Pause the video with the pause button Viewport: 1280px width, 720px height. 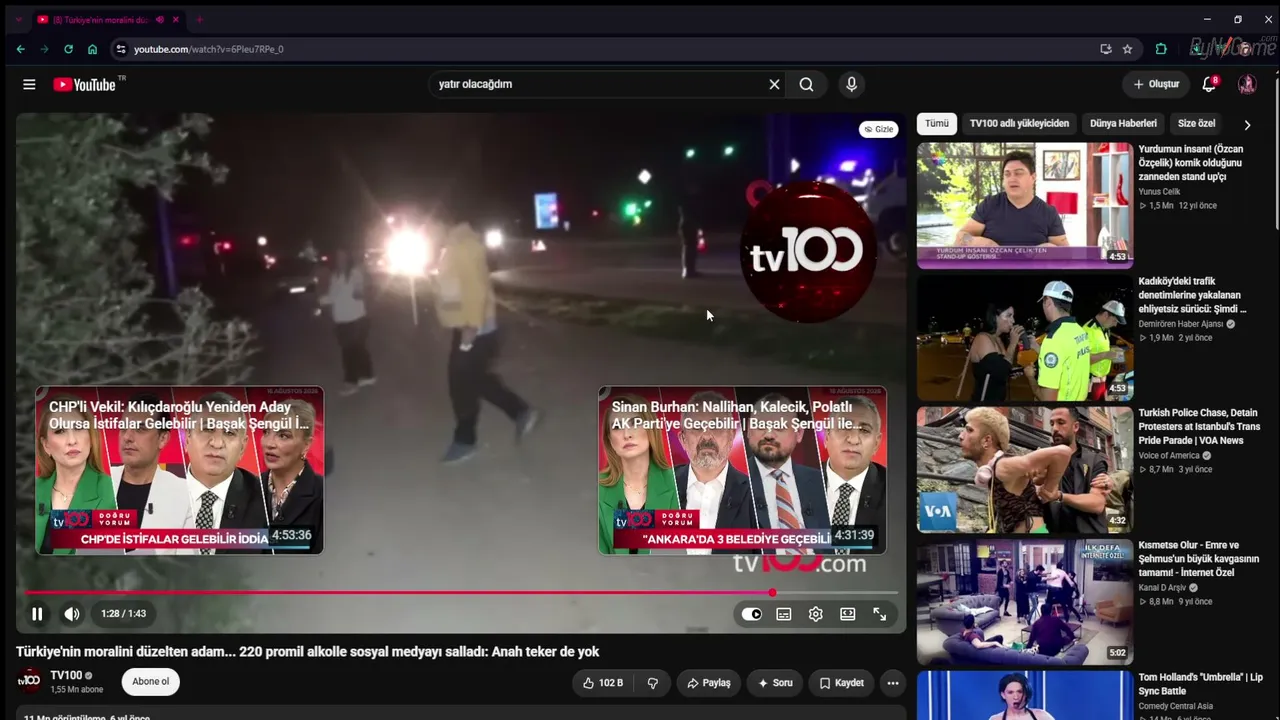pos(37,614)
